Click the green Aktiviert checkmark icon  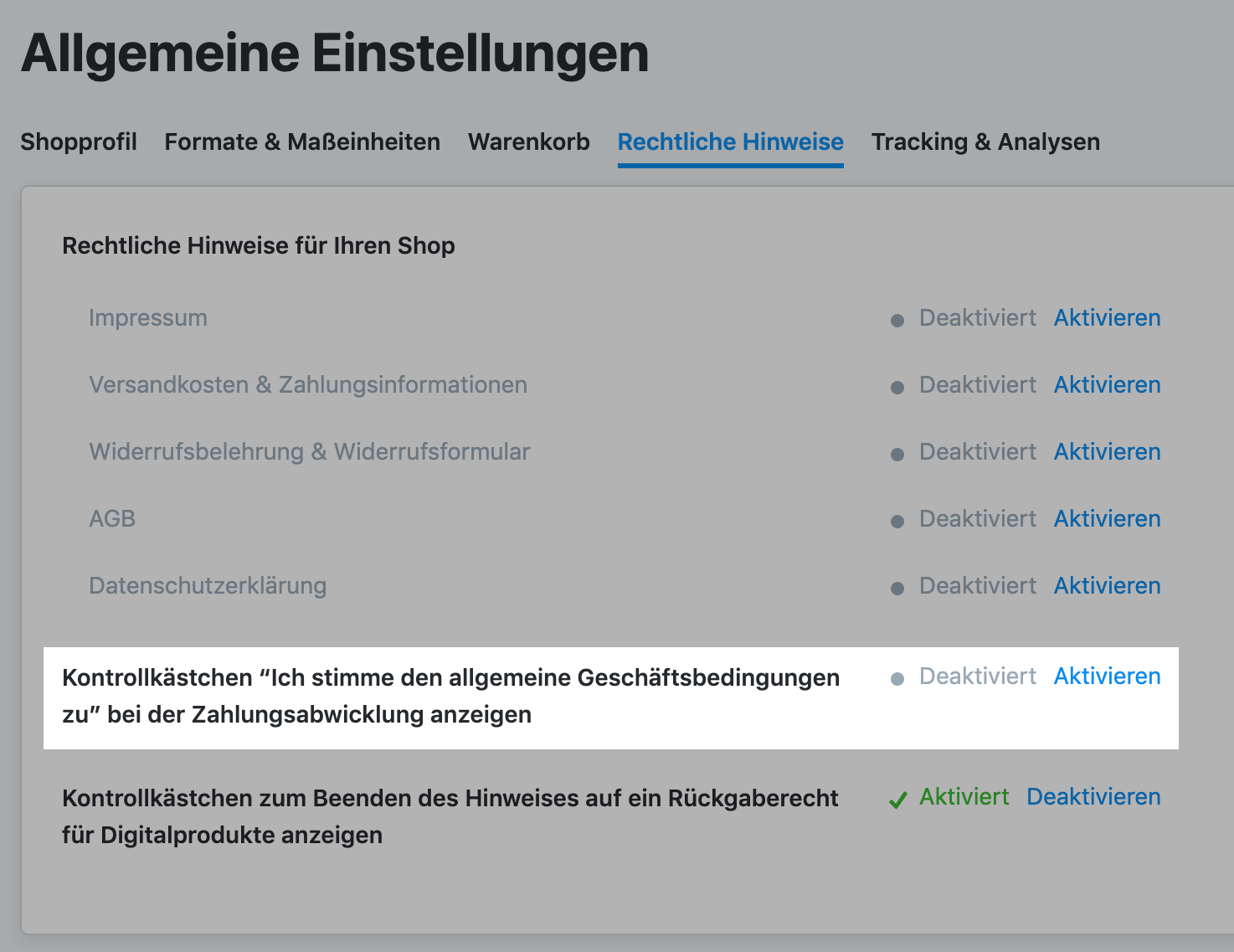(898, 800)
